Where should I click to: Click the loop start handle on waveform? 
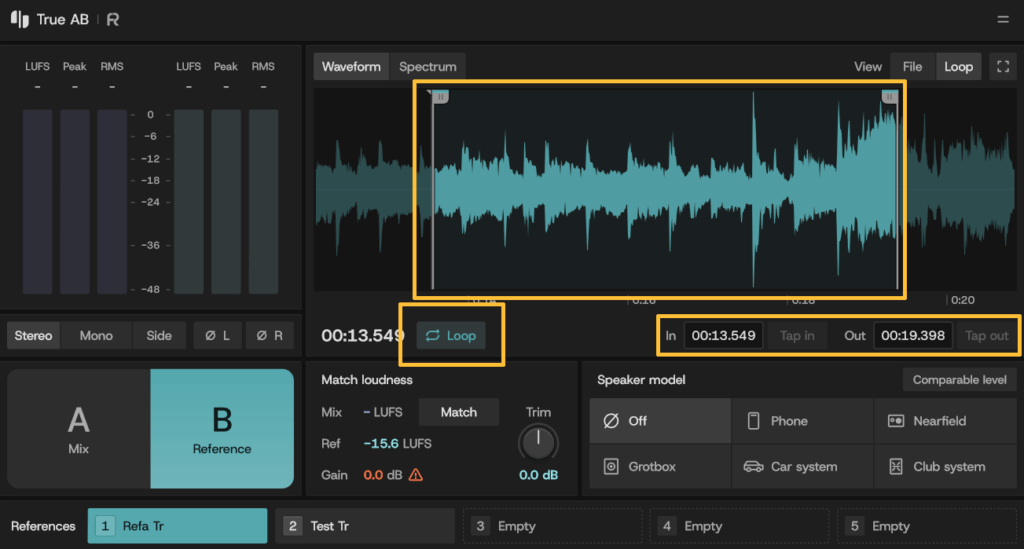[x=440, y=97]
